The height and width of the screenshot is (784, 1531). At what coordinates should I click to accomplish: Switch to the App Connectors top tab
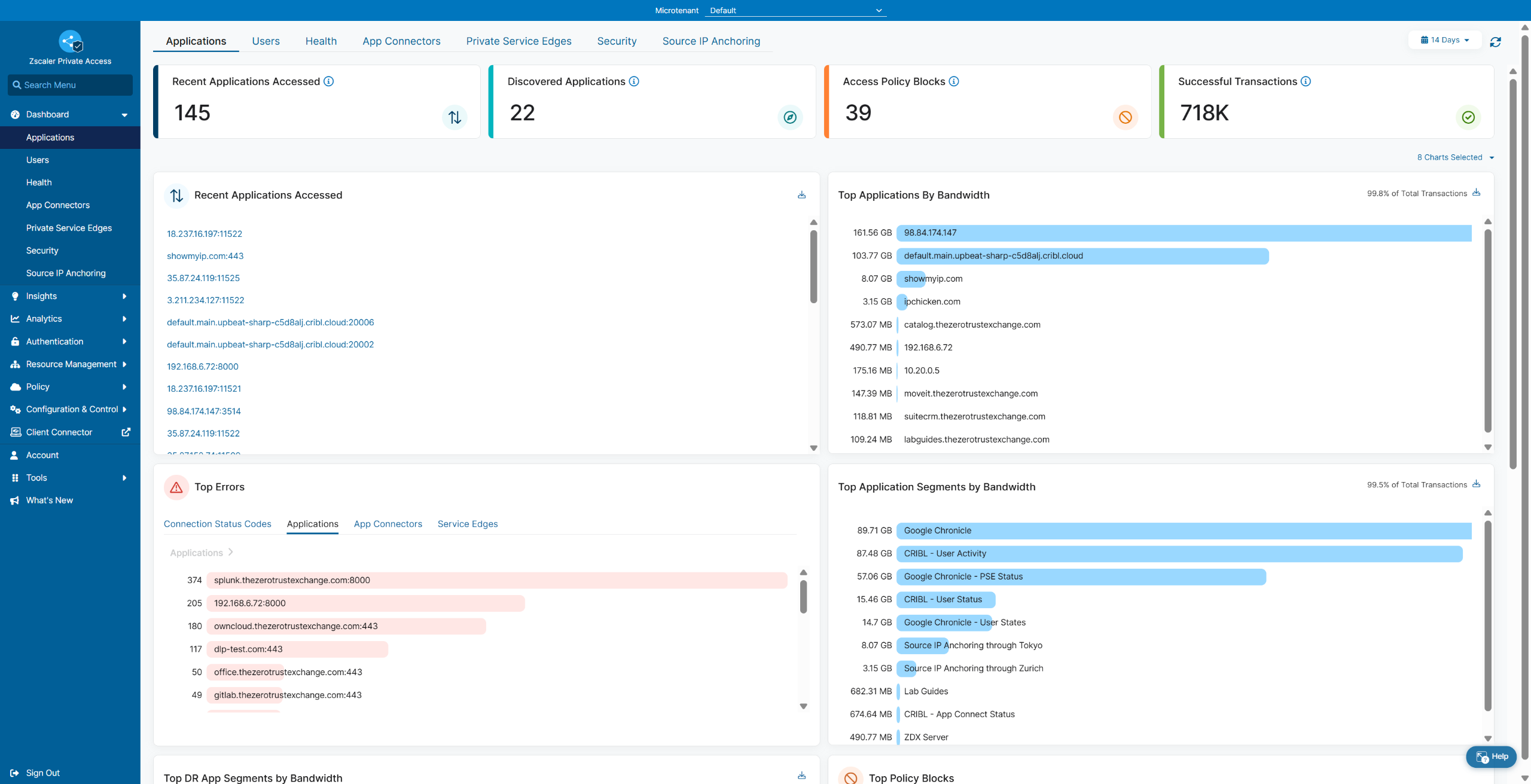pyautogui.click(x=401, y=41)
